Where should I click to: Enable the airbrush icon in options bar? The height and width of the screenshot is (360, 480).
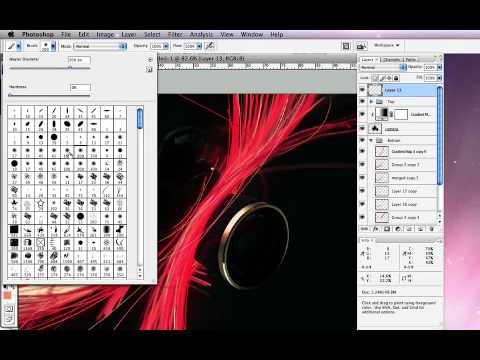pyautogui.click(x=209, y=46)
